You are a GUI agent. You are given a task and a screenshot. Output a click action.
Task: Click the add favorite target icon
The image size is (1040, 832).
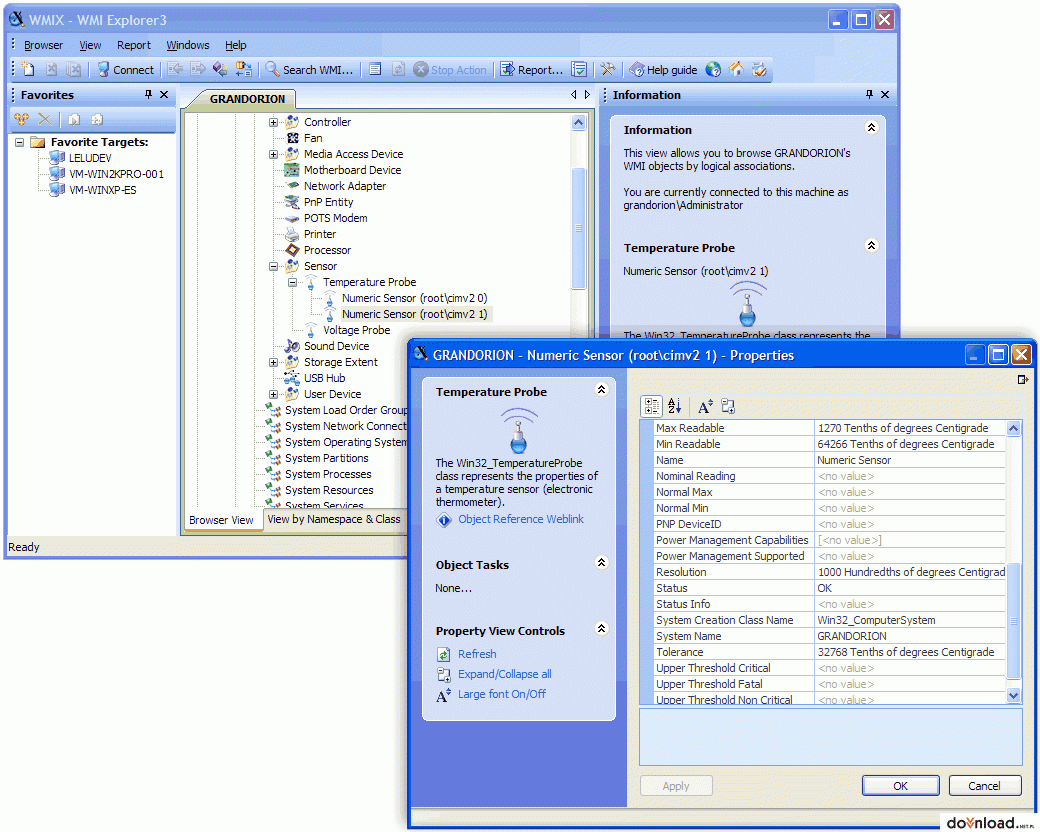tap(22, 119)
